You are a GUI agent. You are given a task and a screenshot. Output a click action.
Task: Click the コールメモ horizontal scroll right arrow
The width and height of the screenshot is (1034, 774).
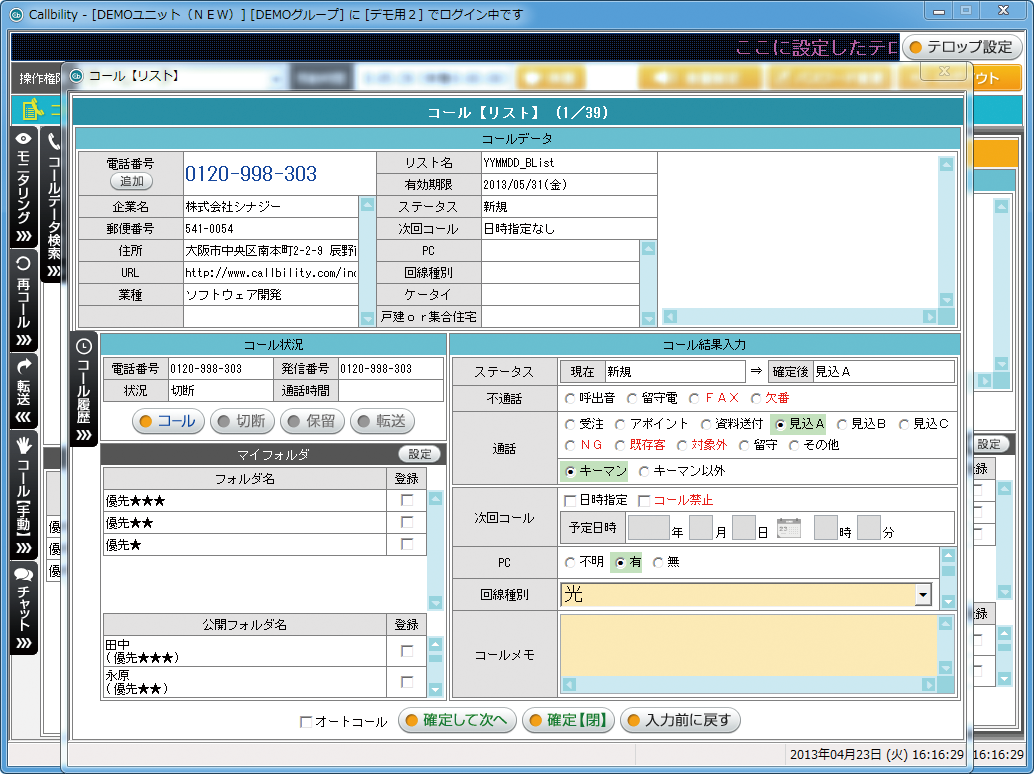(928, 685)
